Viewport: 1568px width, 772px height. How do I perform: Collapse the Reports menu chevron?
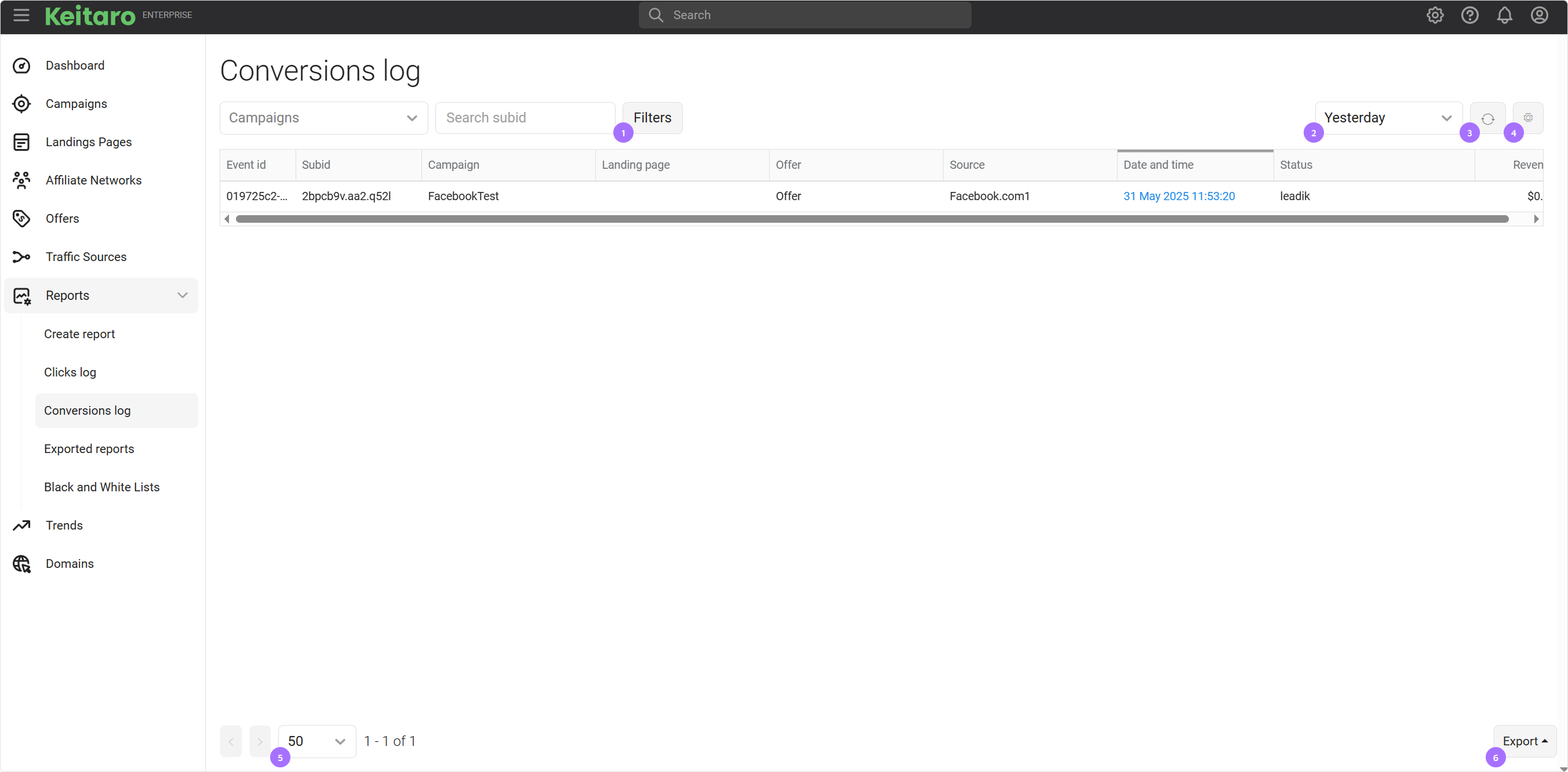click(182, 296)
